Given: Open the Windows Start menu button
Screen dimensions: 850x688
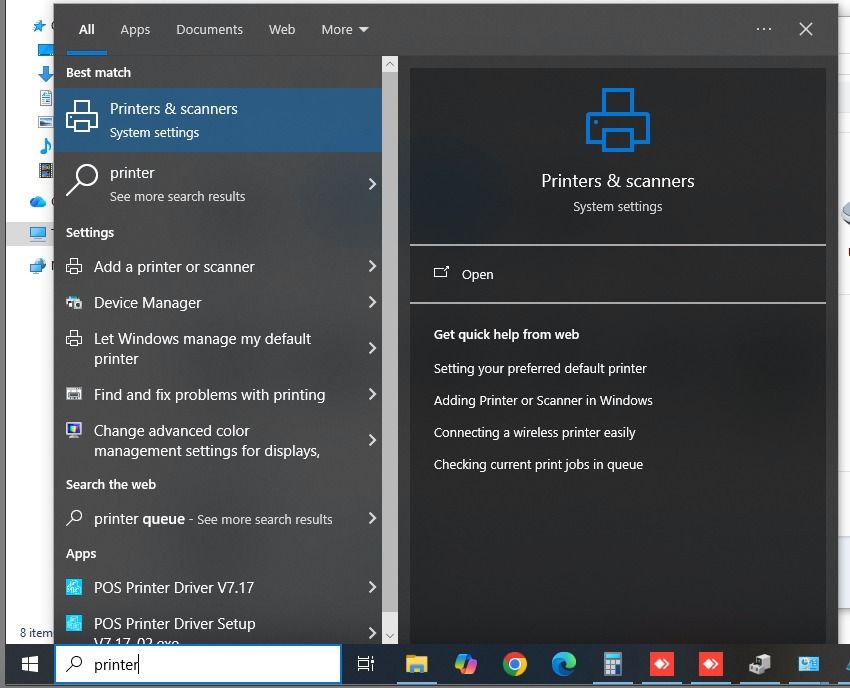Looking at the screenshot, I should click(30, 664).
